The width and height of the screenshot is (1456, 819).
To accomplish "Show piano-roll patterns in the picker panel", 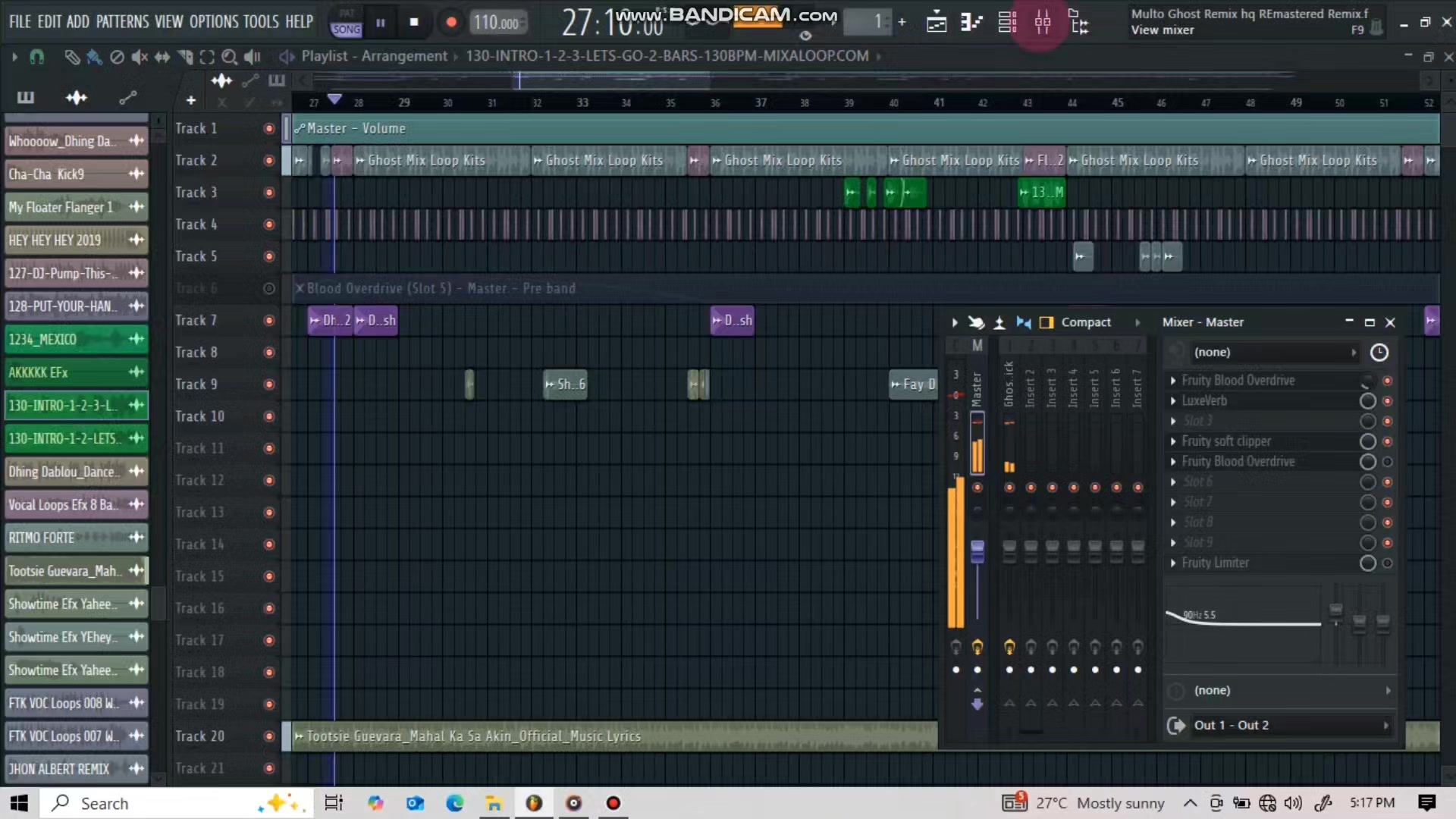I will [26, 98].
